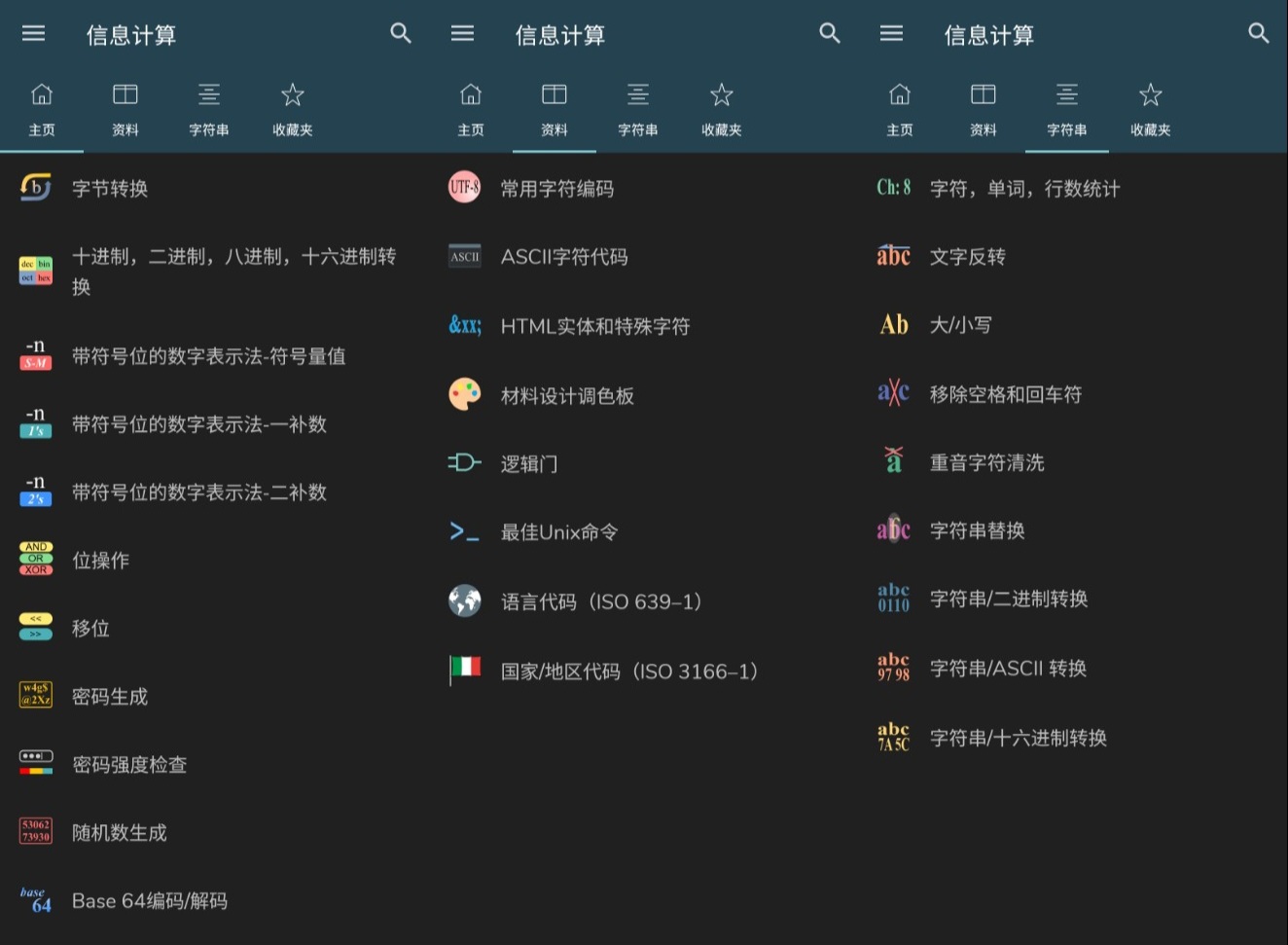Select 字符串 tab in left screen

pos(209,109)
